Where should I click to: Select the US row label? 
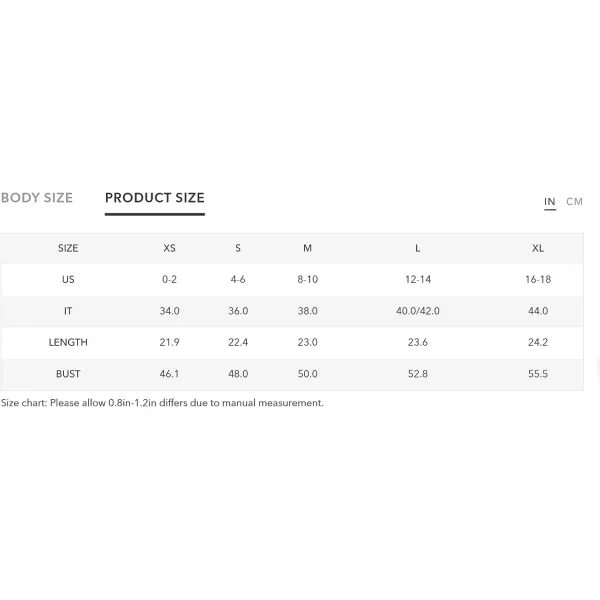click(x=68, y=280)
